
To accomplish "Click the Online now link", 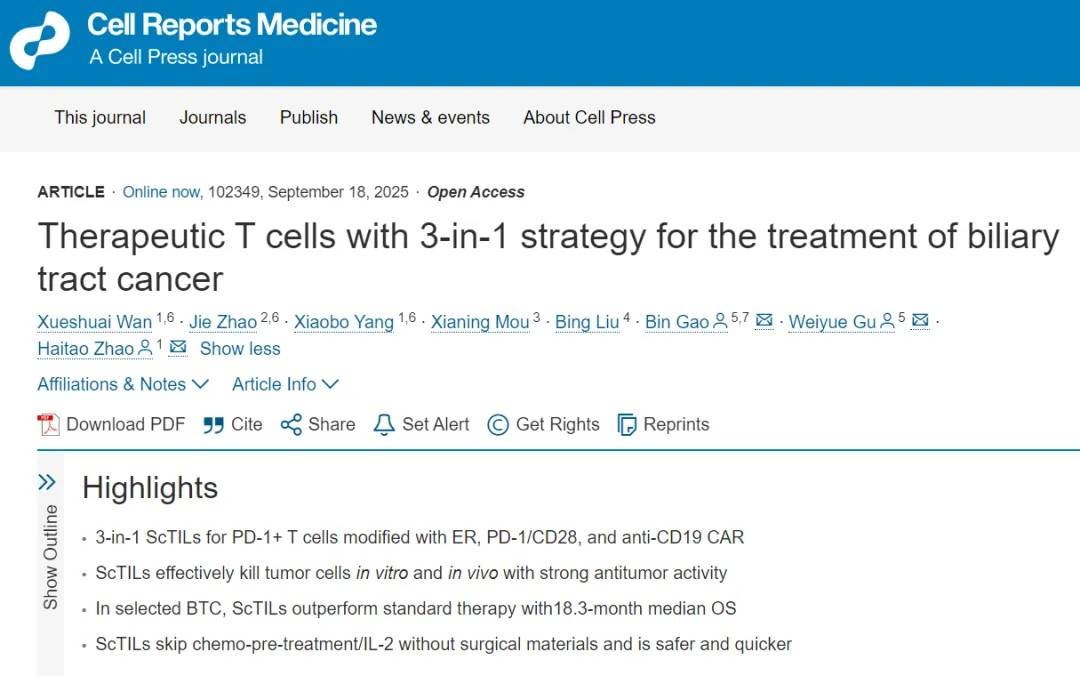I will (x=162, y=192).
